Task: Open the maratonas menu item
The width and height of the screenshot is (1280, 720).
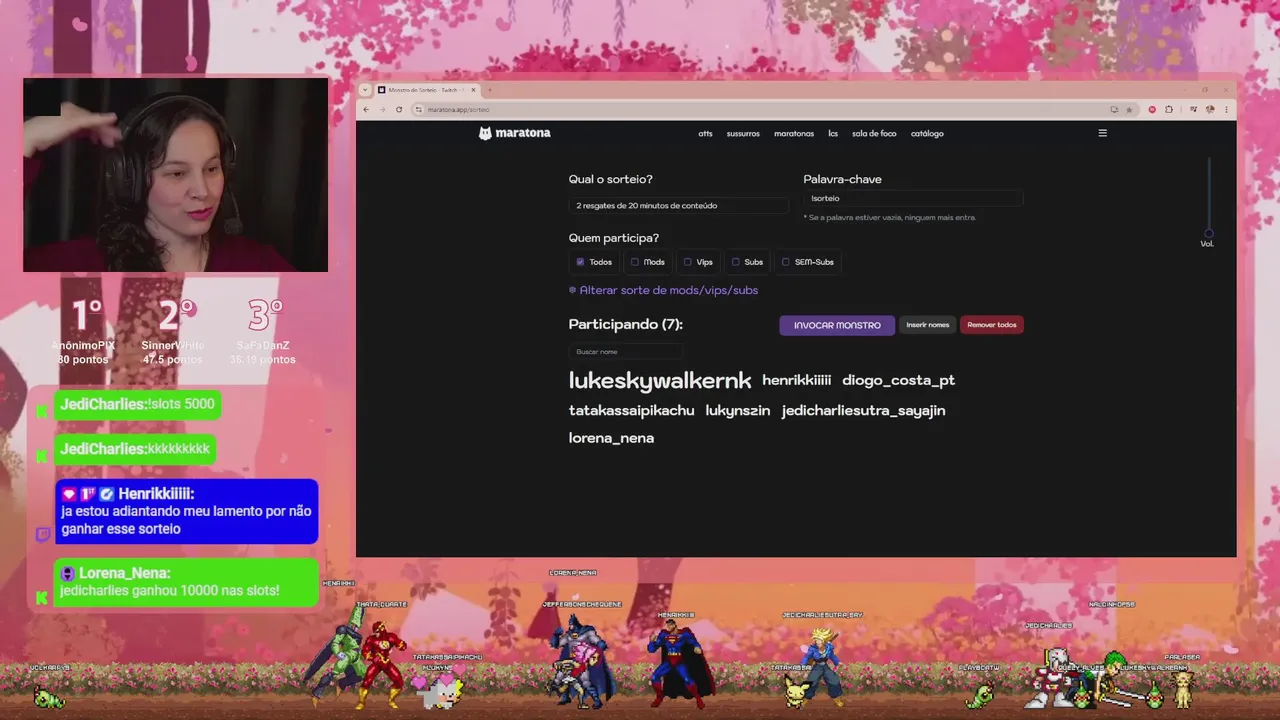Action: point(794,133)
